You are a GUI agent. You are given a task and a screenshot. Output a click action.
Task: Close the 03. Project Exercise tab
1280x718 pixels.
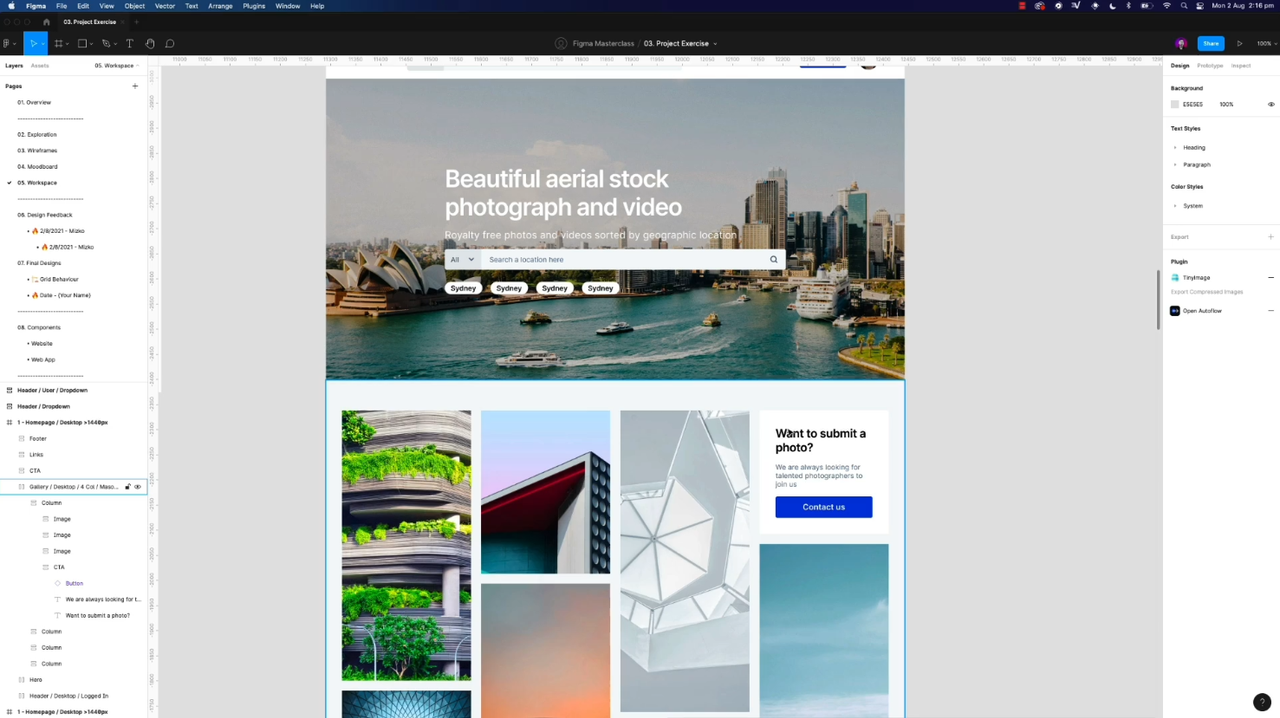click(x=123, y=21)
